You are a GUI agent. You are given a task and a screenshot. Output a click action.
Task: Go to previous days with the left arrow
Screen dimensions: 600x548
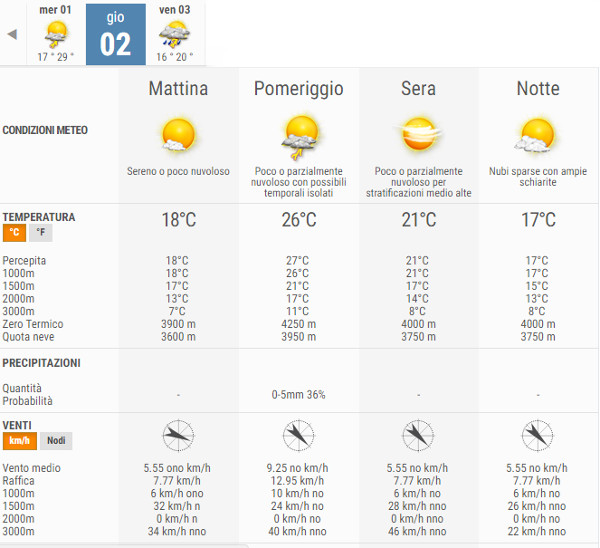coord(12,34)
